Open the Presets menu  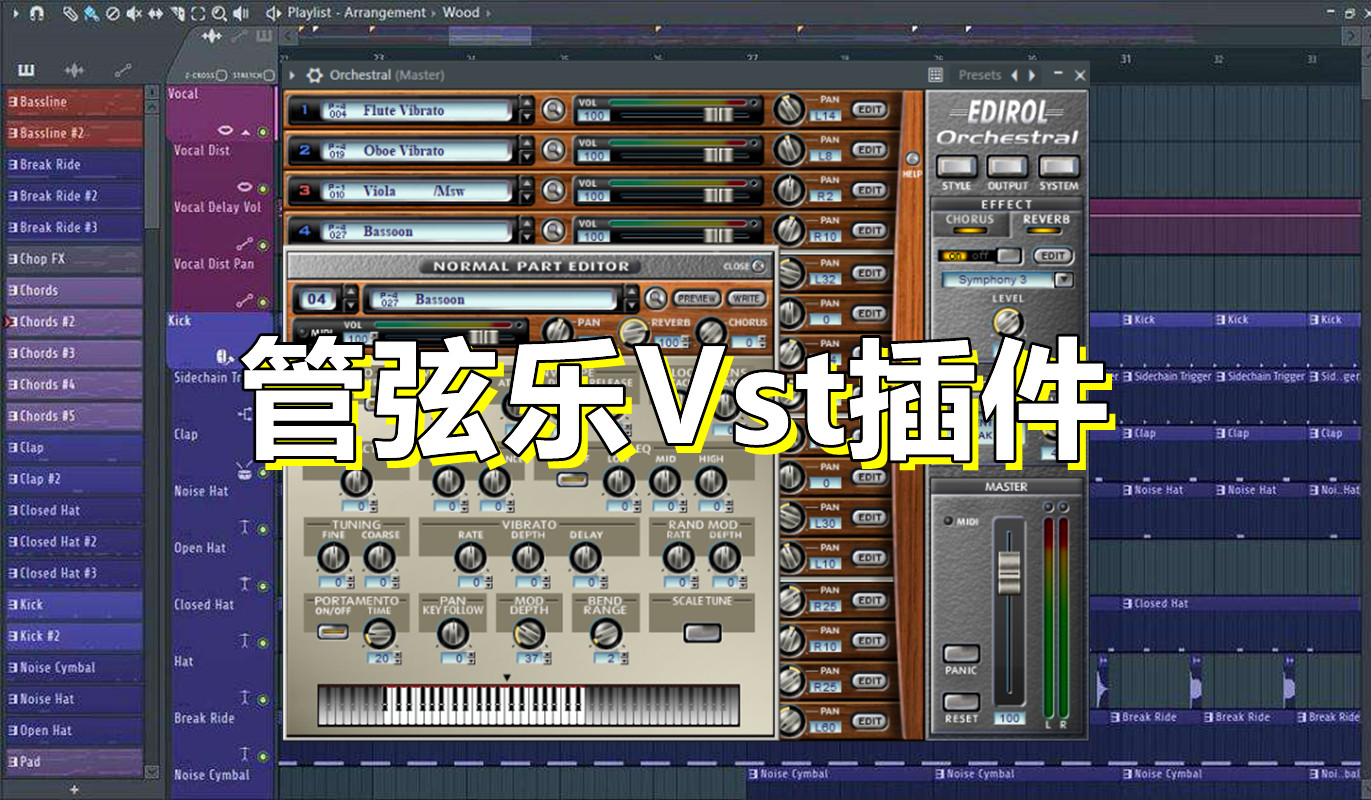coord(979,75)
